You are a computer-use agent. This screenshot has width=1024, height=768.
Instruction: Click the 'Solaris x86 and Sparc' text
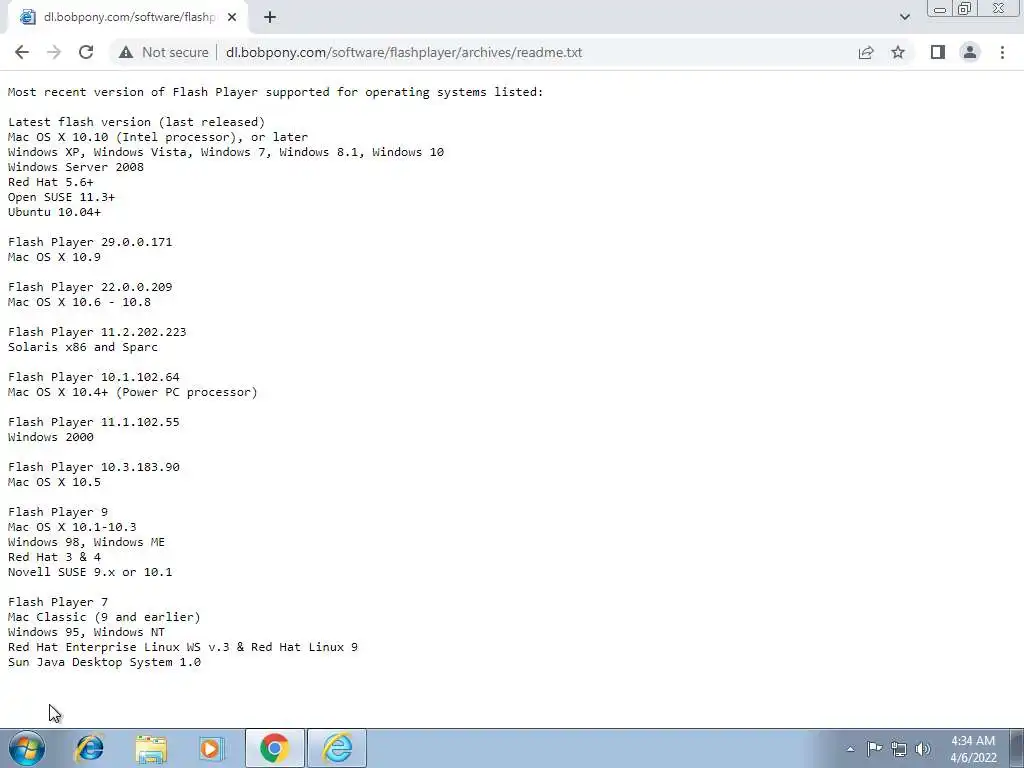[83, 347]
